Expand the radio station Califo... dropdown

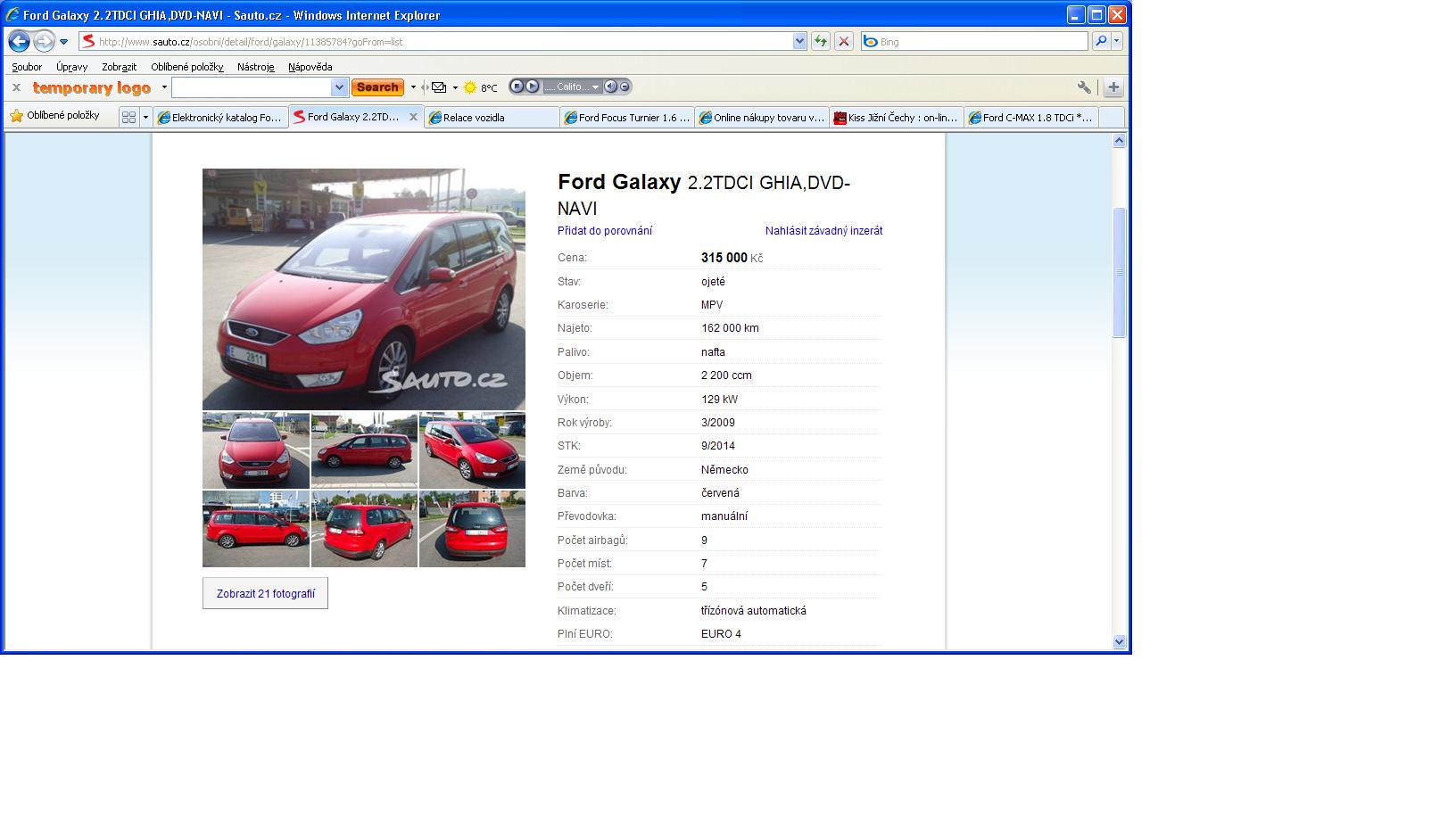pyautogui.click(x=595, y=87)
